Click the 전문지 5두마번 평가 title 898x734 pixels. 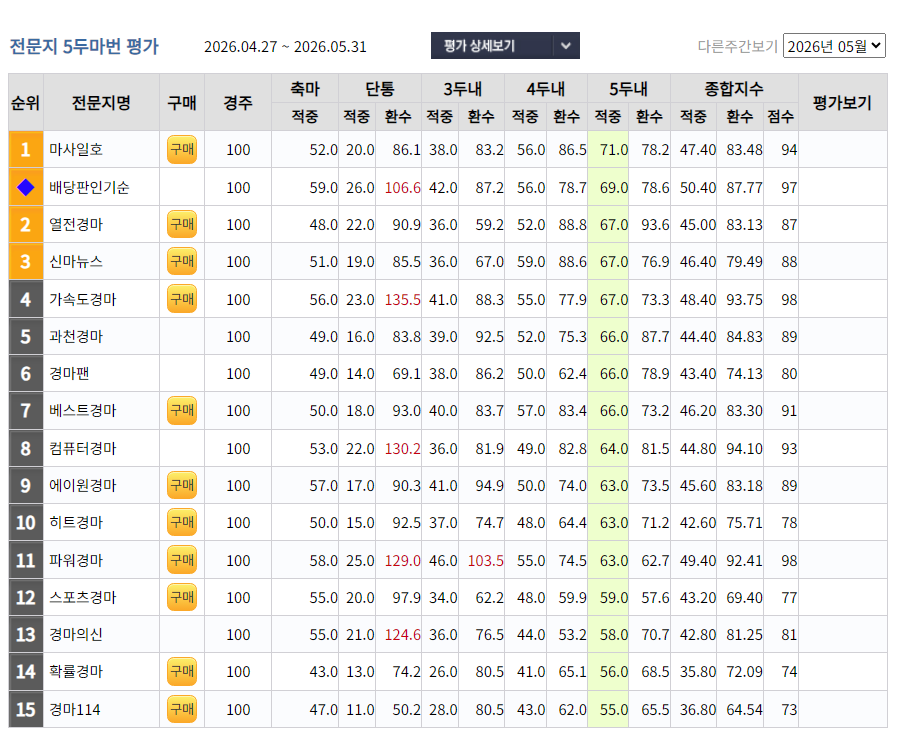pyautogui.click(x=84, y=46)
